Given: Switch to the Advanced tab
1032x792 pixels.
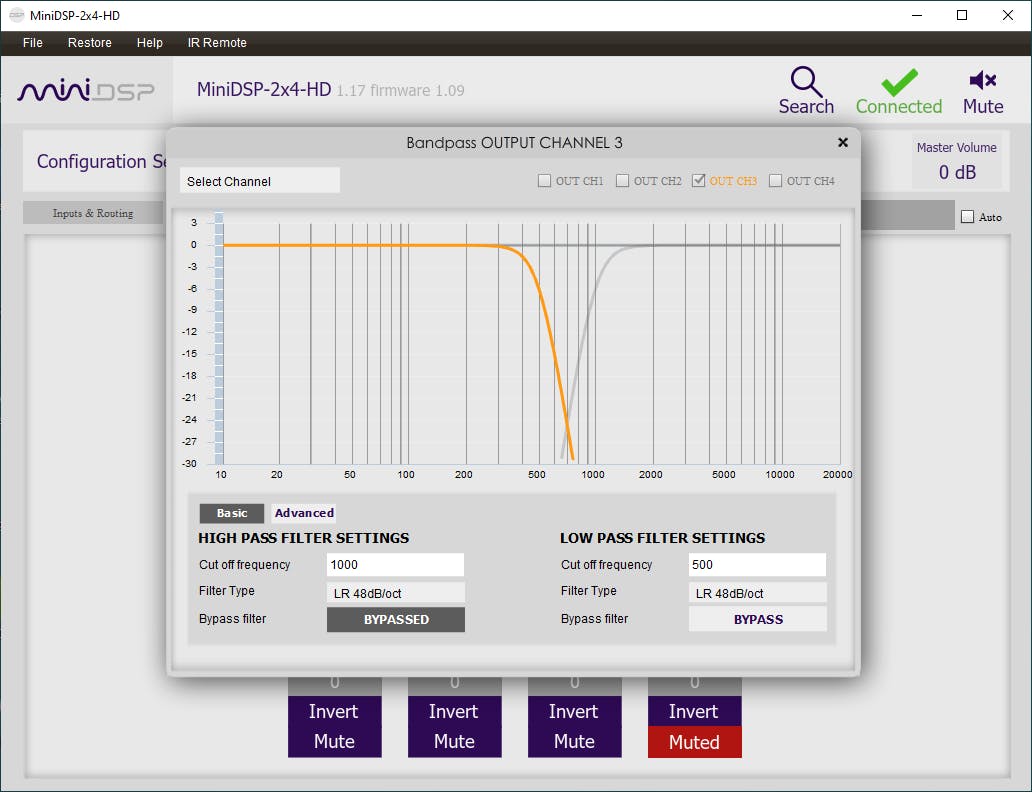Looking at the screenshot, I should tap(304, 513).
